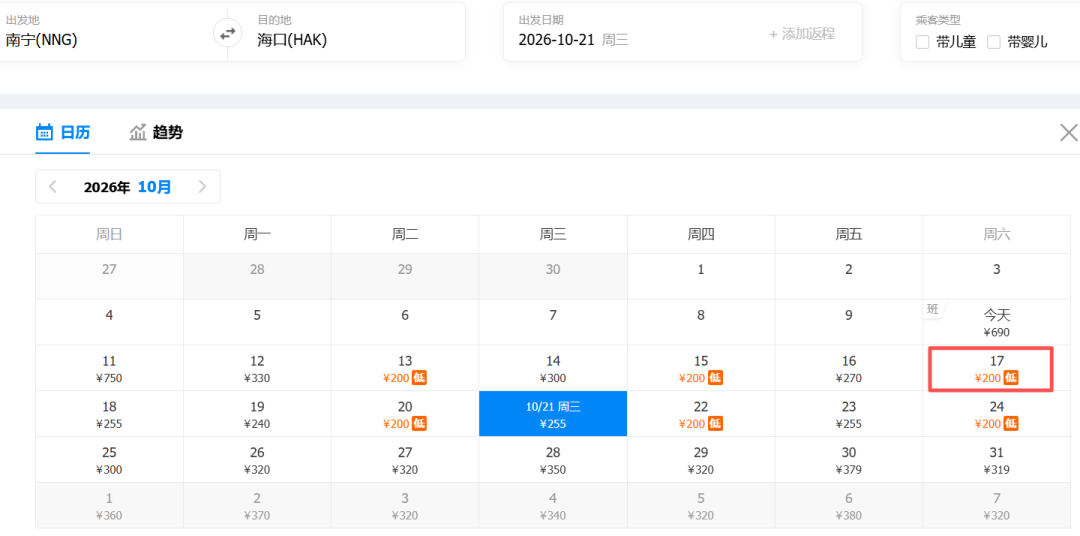Go to previous month arrow
This screenshot has width=1080, height=536.
(52, 187)
